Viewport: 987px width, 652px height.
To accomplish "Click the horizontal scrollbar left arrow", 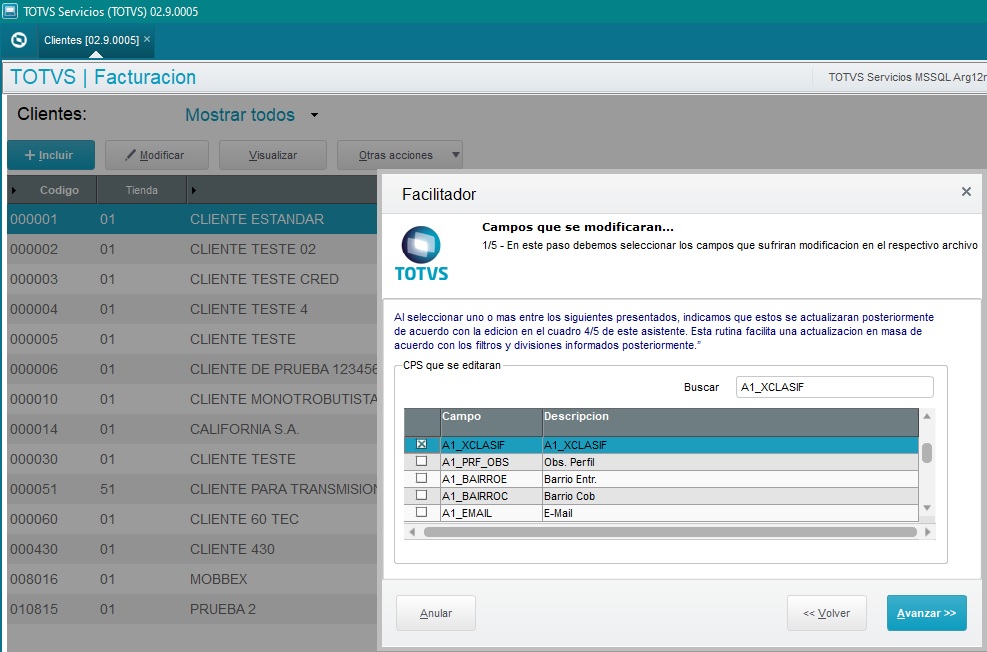I will coord(412,532).
